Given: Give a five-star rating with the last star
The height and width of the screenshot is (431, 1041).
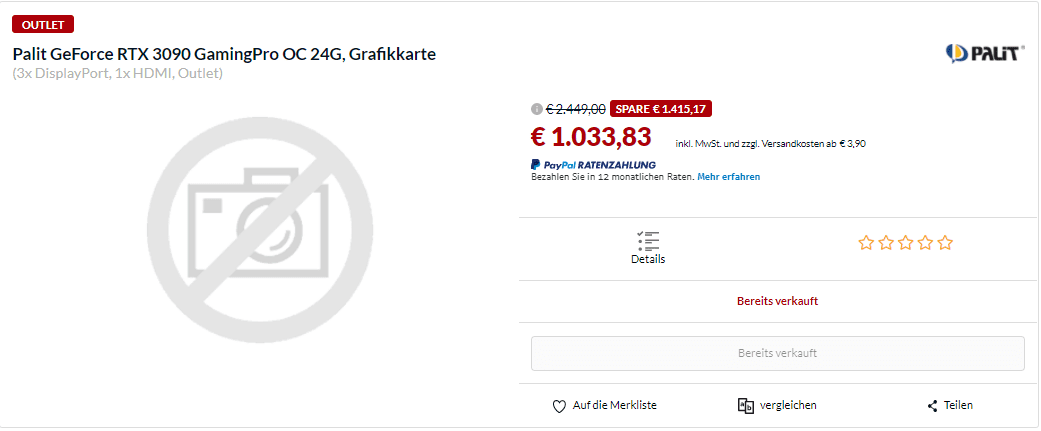Looking at the screenshot, I should tap(945, 243).
